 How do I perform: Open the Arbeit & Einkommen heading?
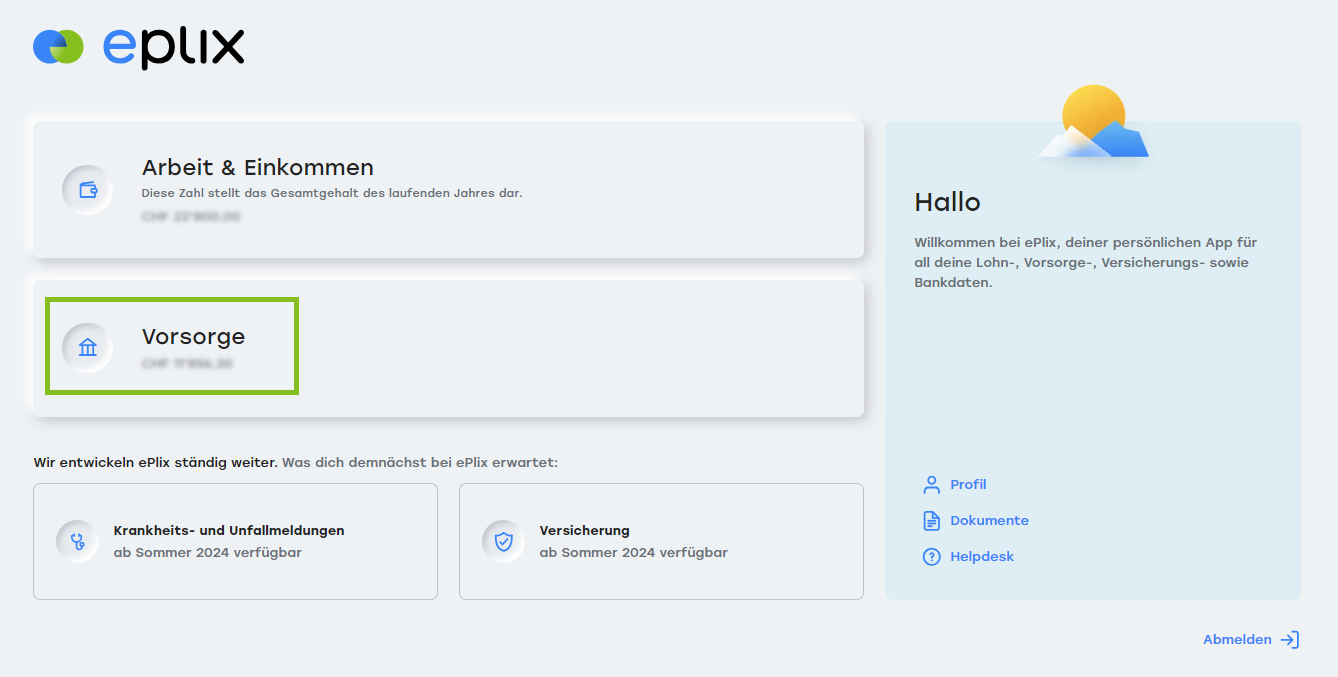258,167
